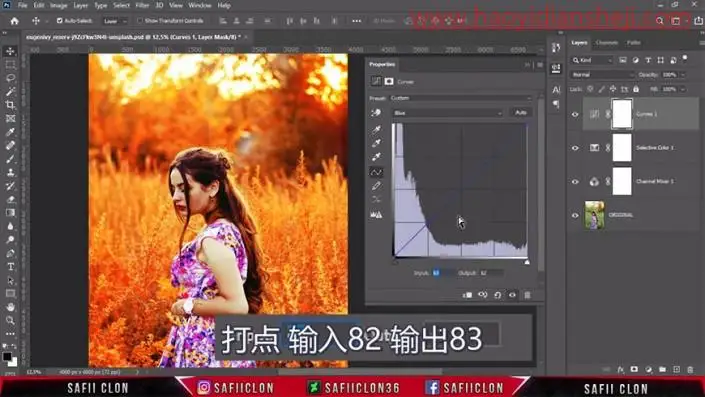This screenshot has width=705, height=397.
Task: Open the Opacity value dropdown
Action: point(683,75)
